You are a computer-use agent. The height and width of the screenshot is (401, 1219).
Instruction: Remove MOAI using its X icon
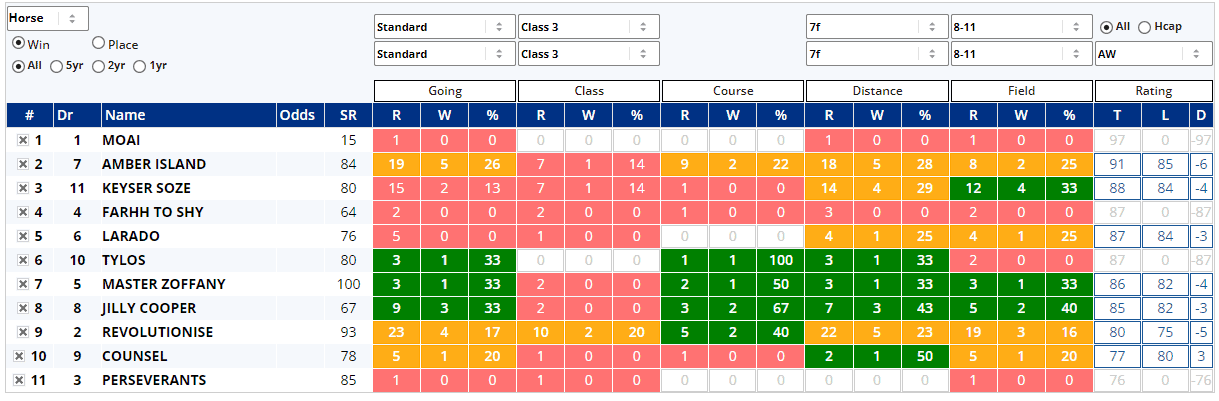click(23, 141)
